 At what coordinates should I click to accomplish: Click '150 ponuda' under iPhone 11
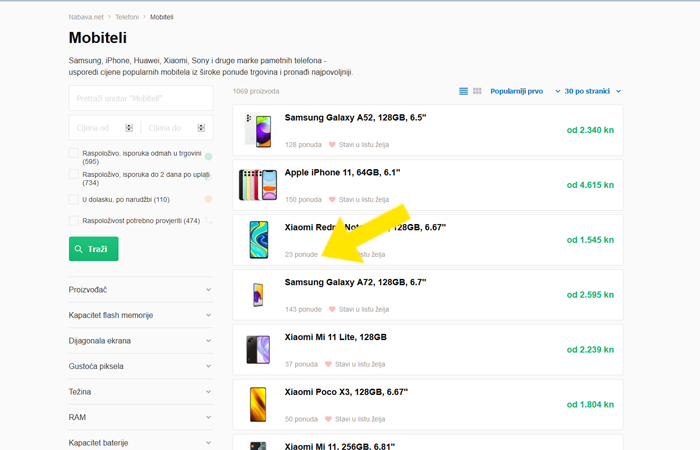point(303,200)
